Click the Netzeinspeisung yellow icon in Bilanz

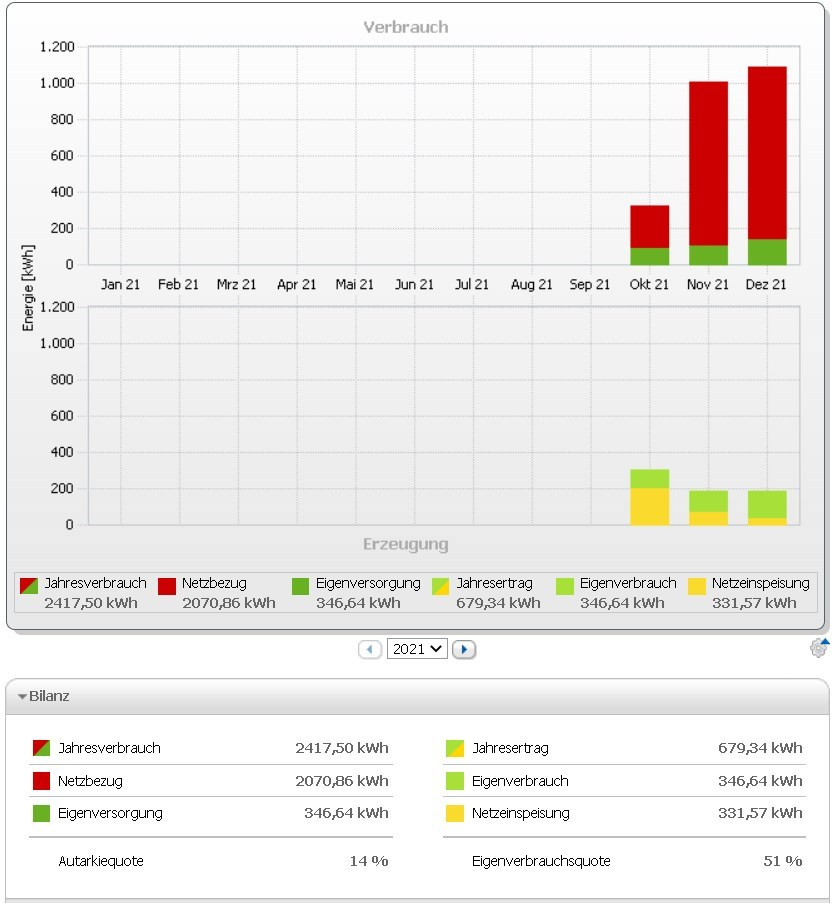click(454, 813)
